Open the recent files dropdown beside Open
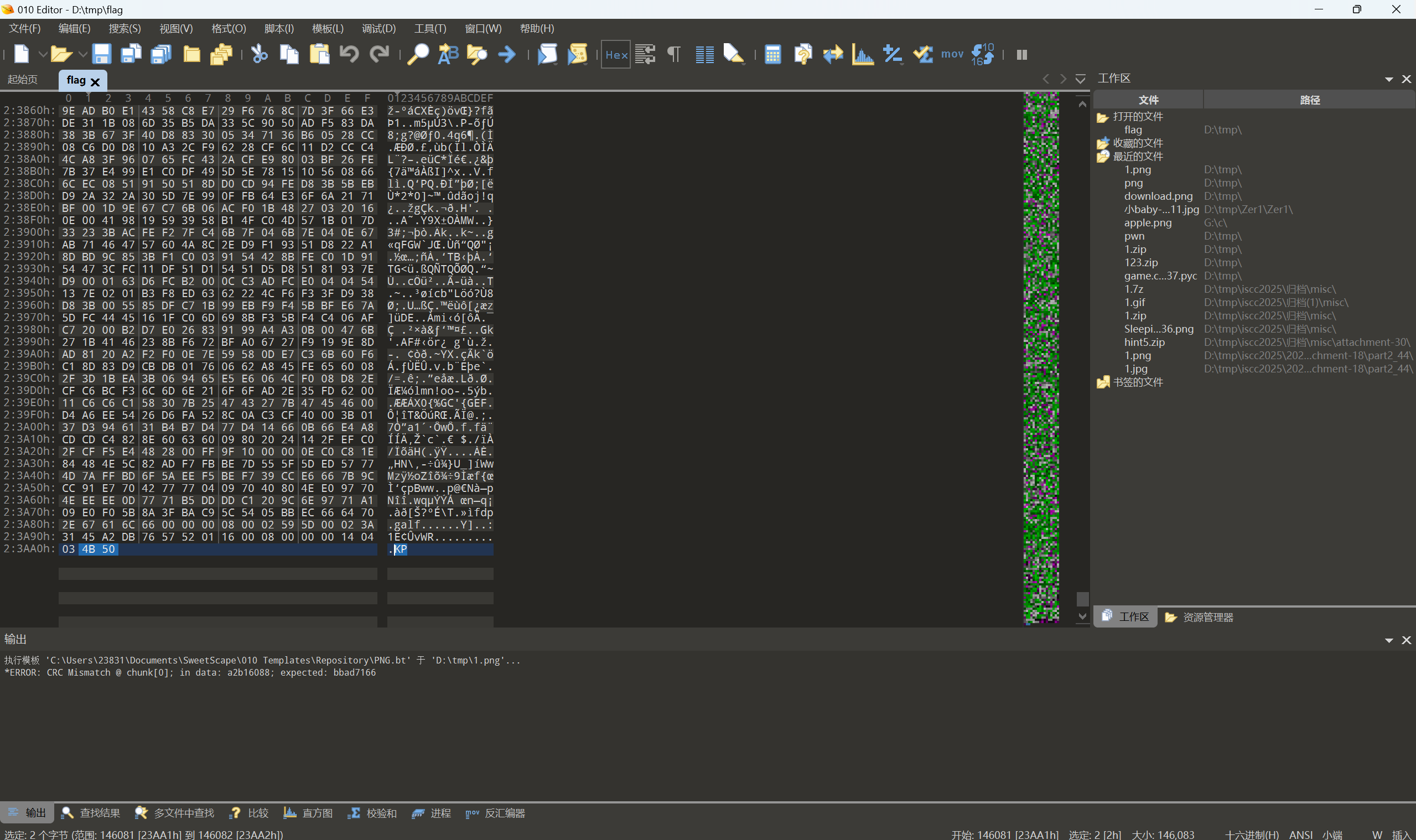This screenshot has height=840, width=1416. pyautogui.click(x=82, y=54)
